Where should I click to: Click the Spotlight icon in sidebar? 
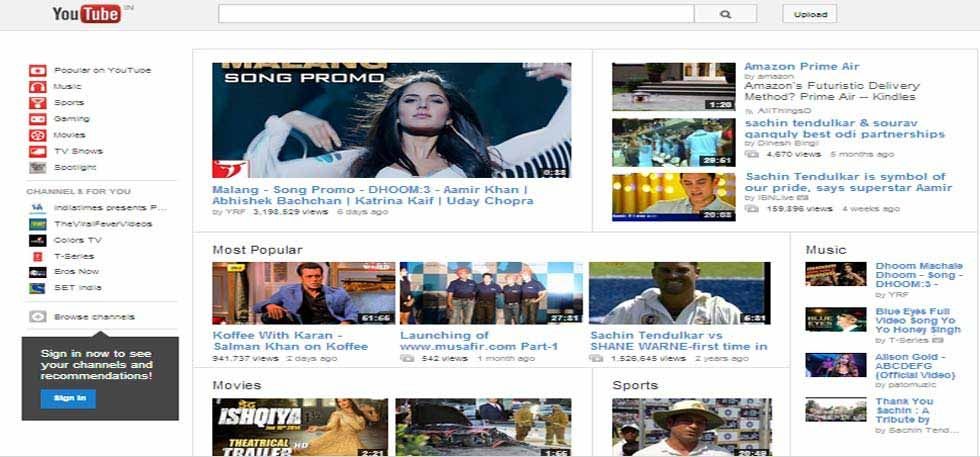[x=37, y=167]
